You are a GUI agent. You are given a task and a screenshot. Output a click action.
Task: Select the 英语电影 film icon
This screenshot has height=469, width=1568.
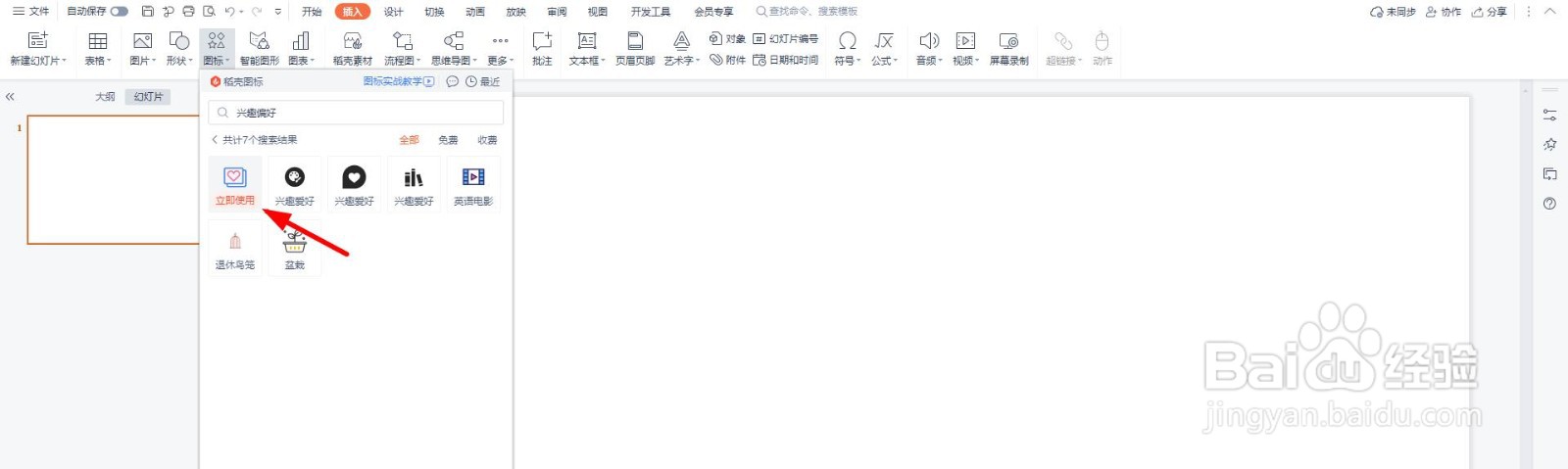(473, 183)
